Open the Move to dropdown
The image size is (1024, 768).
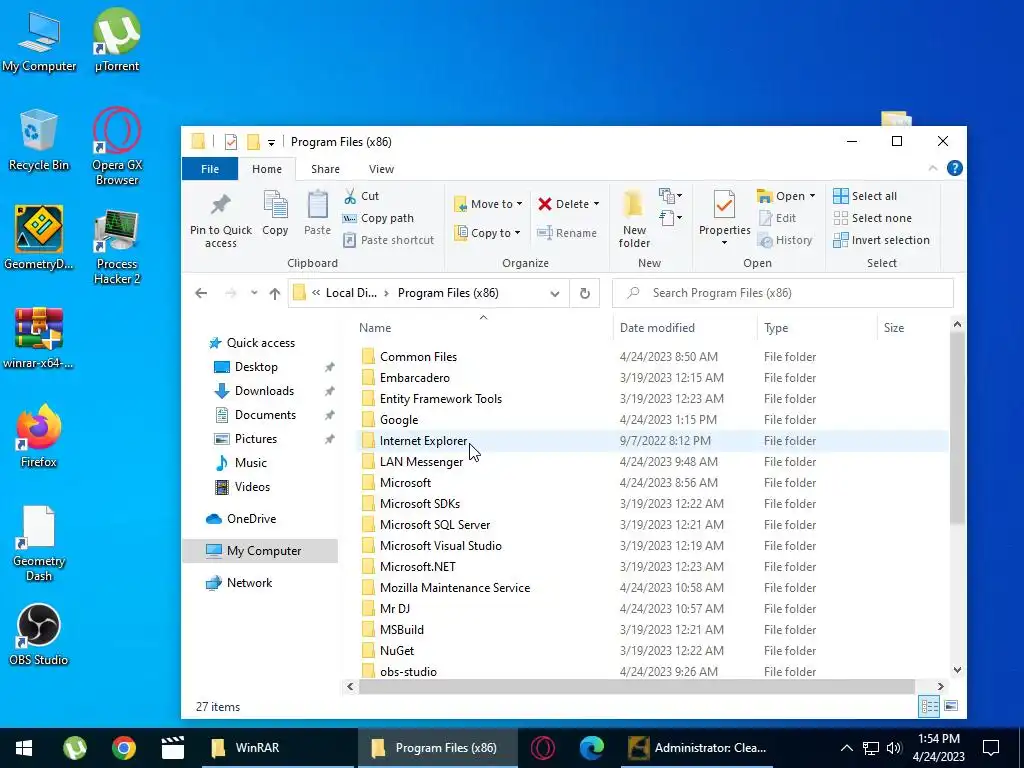click(x=488, y=204)
